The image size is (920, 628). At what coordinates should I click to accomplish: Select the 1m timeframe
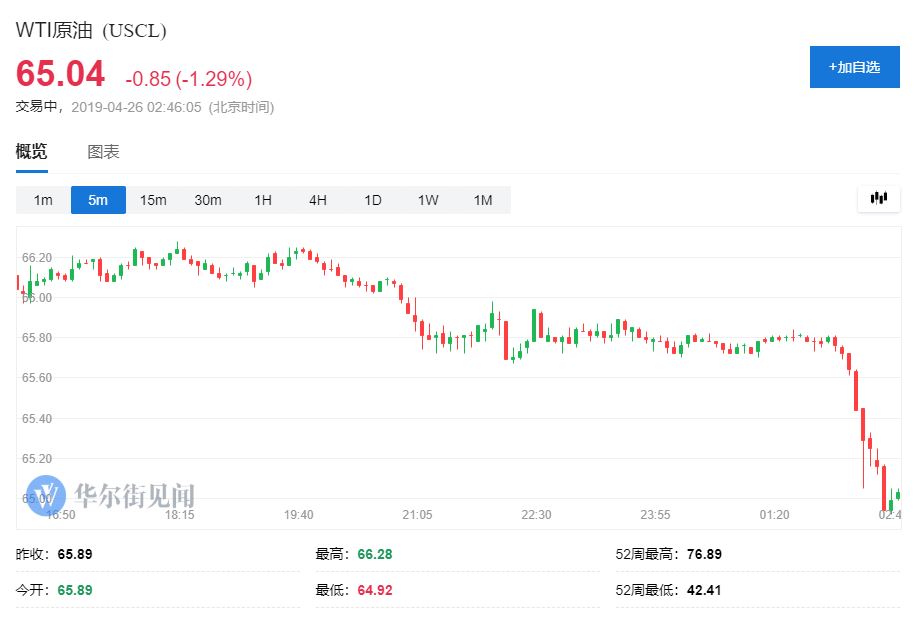click(43, 200)
